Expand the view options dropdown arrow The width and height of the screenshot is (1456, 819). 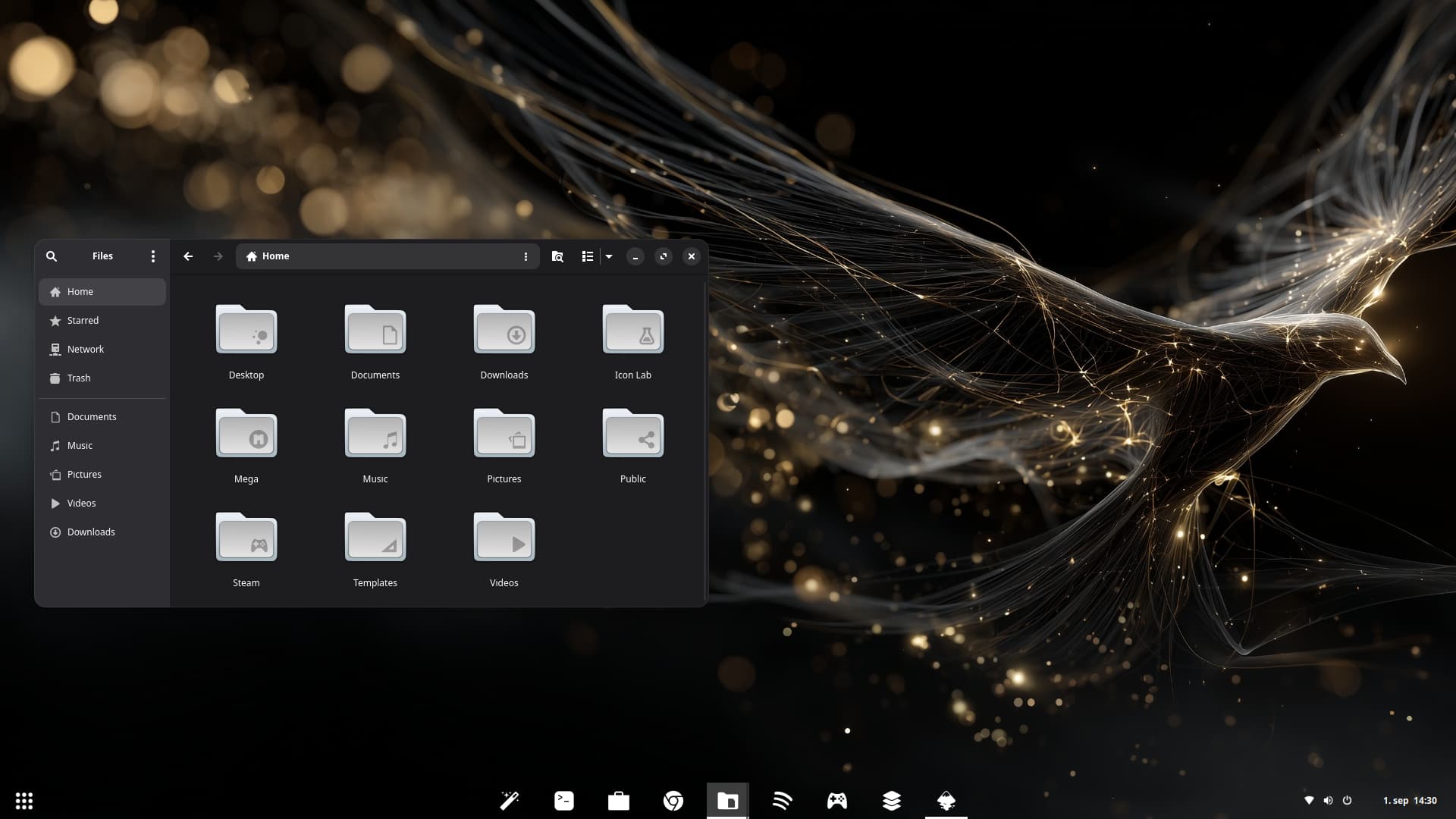[x=609, y=256]
